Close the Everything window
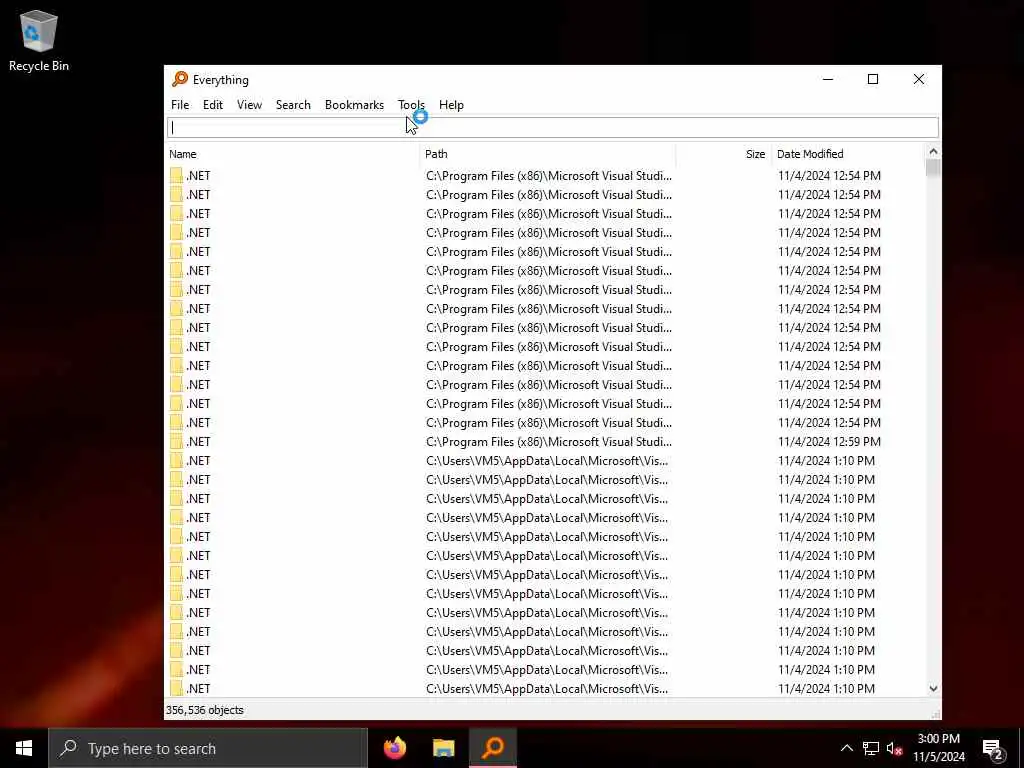The height and width of the screenshot is (768, 1024). (x=918, y=79)
